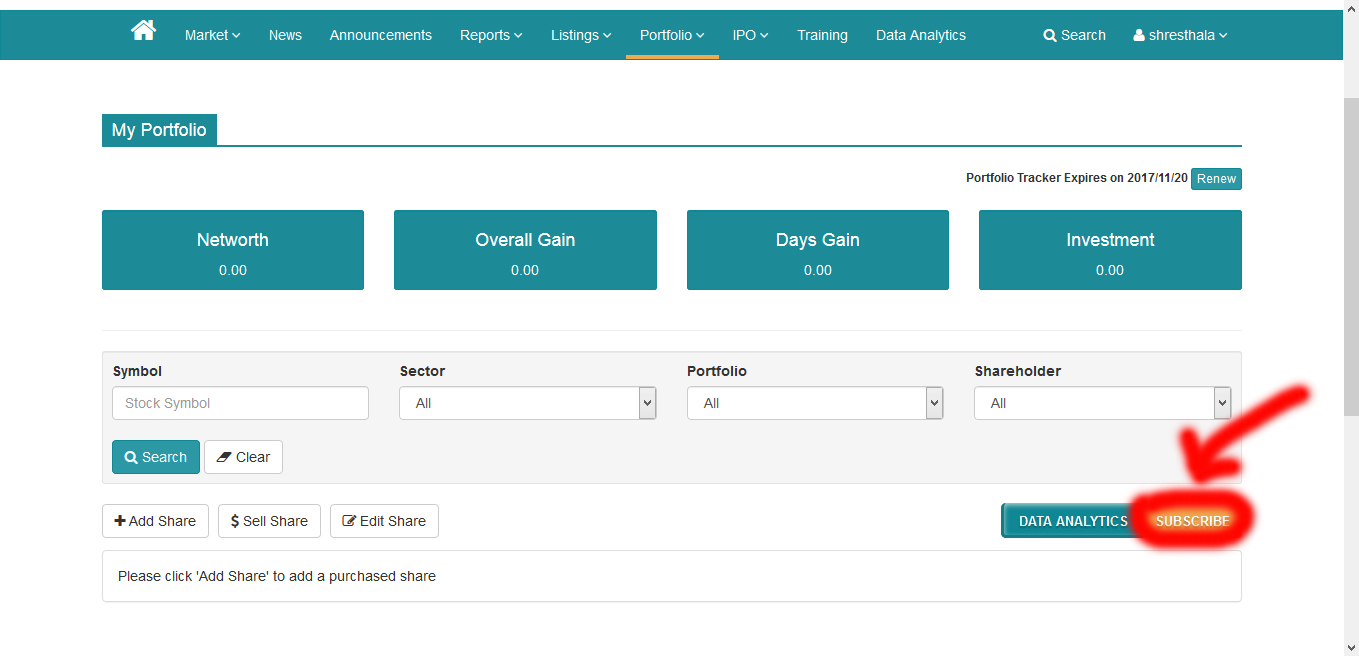Click the Renew button
1359x656 pixels.
point(1216,179)
